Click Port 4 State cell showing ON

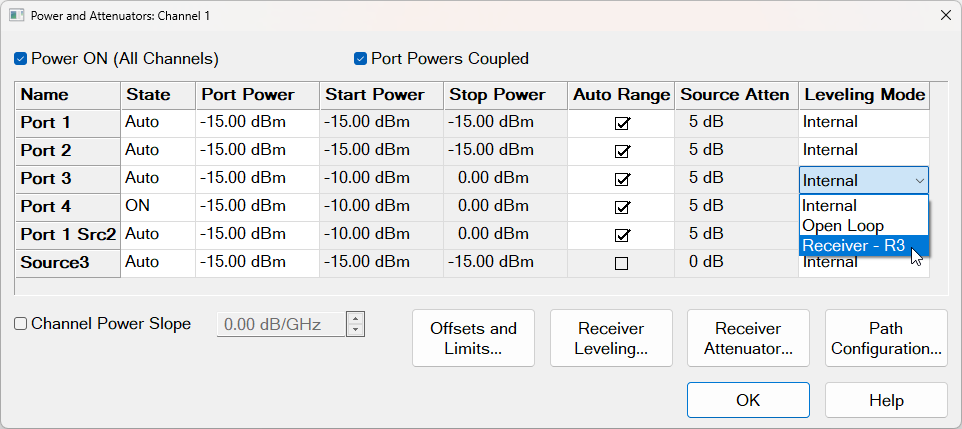click(x=157, y=207)
